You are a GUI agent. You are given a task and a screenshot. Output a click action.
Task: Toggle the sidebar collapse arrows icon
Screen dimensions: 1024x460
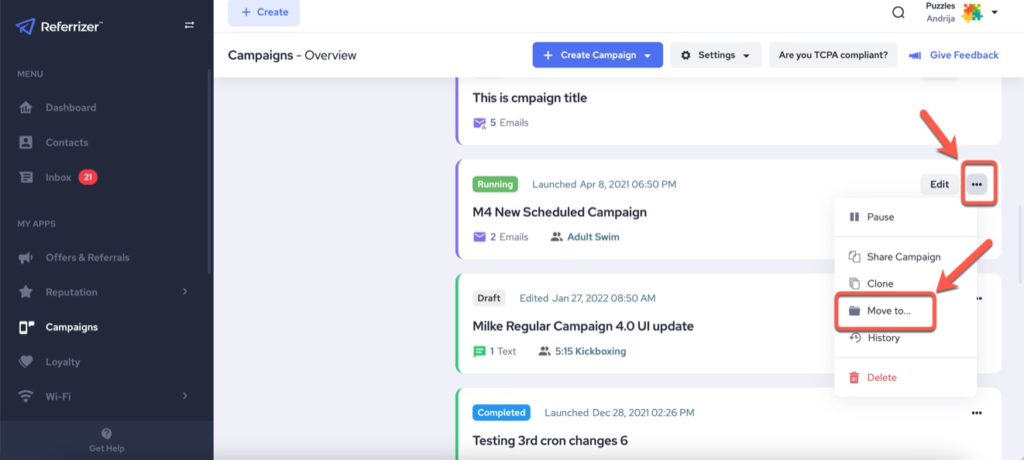click(x=189, y=25)
